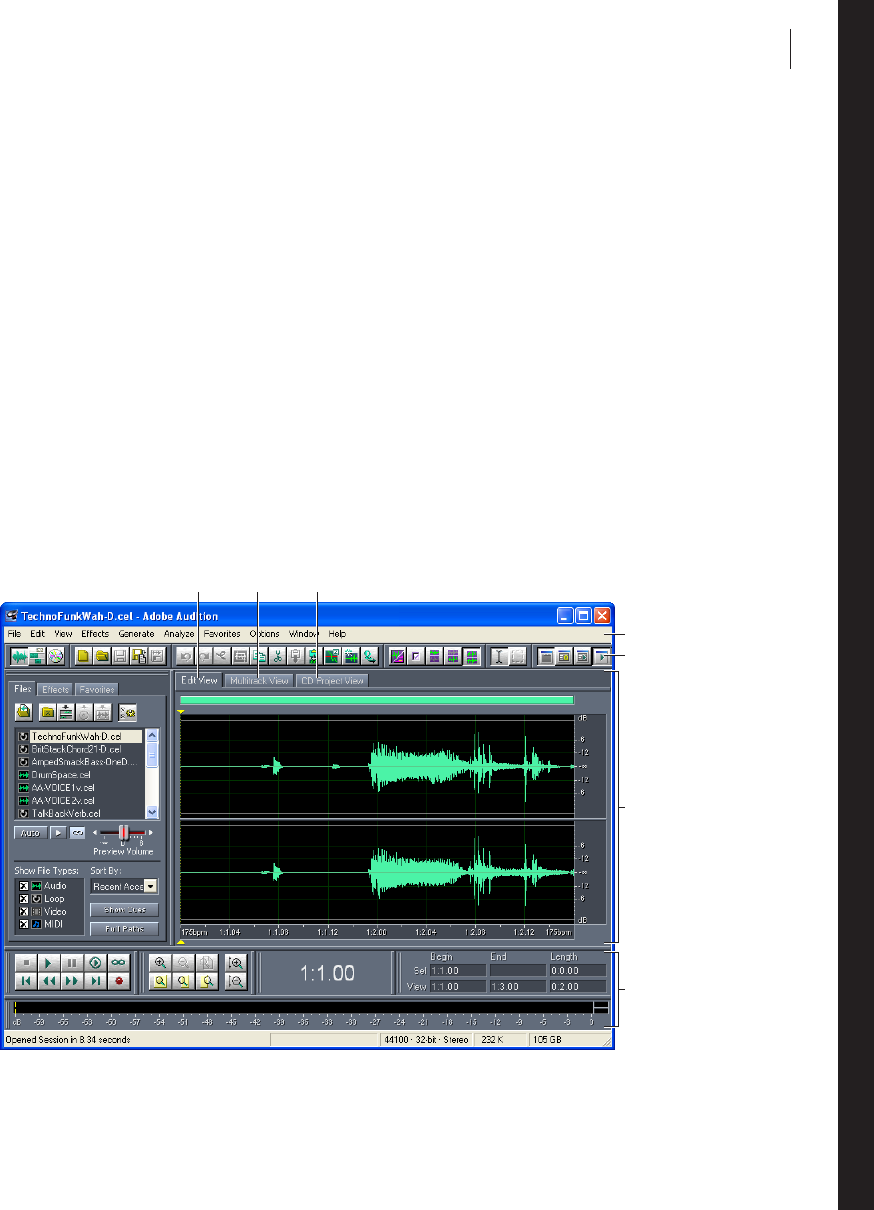Click the Fast Forward transport button
The height and width of the screenshot is (1210, 874).
pyautogui.click(x=72, y=981)
